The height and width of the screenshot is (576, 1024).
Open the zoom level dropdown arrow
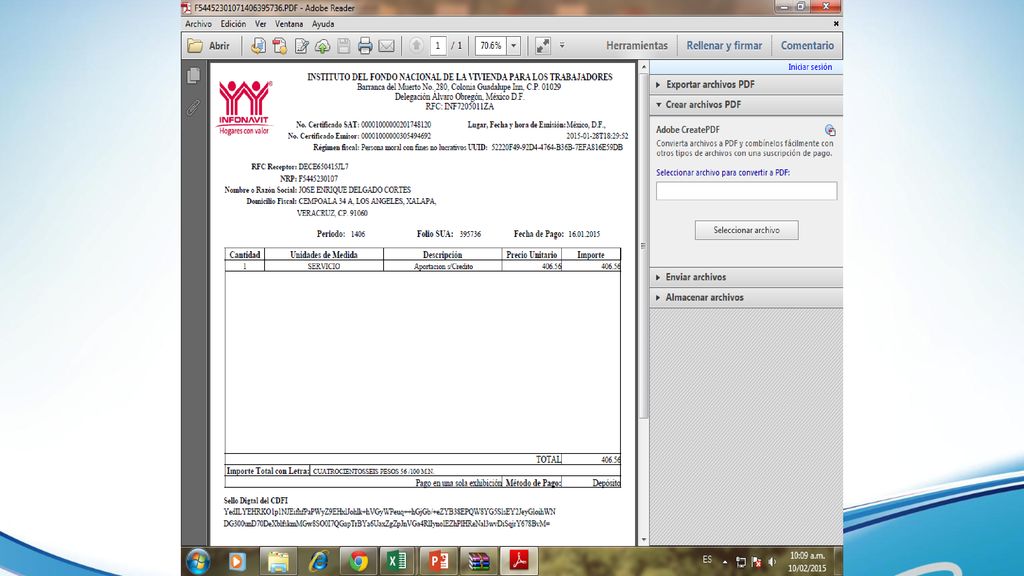click(x=513, y=46)
